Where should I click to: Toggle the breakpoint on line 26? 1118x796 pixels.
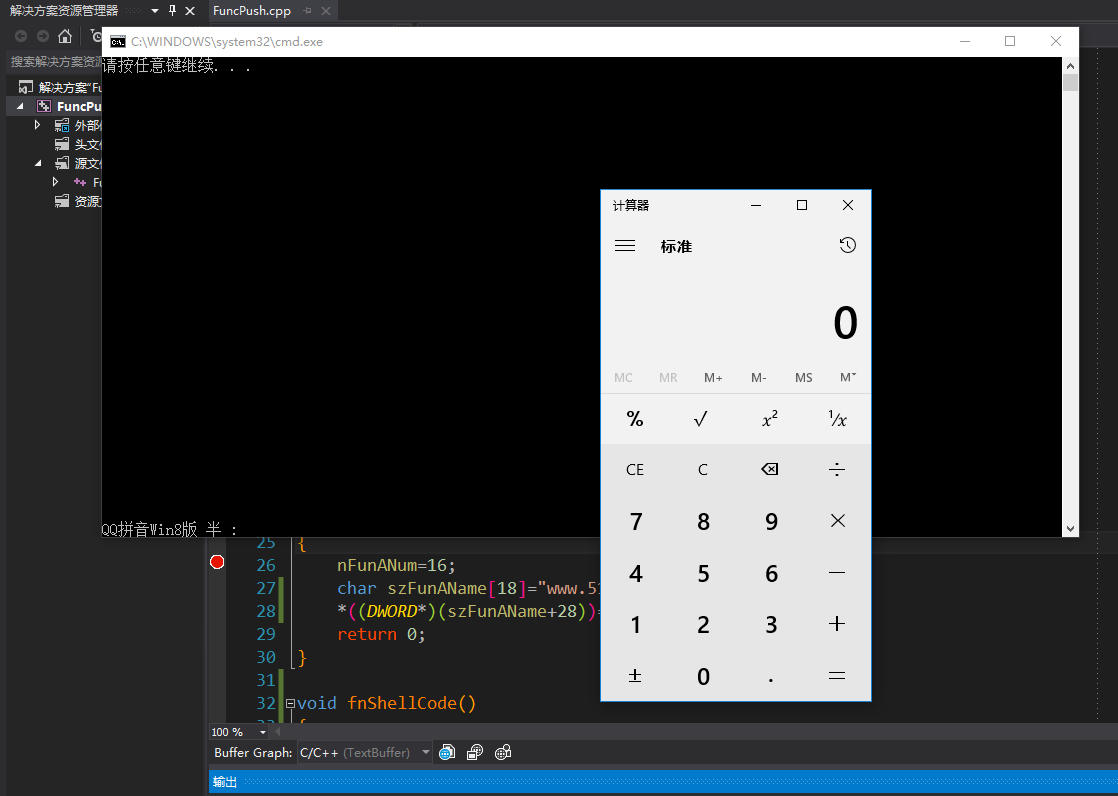[x=217, y=562]
